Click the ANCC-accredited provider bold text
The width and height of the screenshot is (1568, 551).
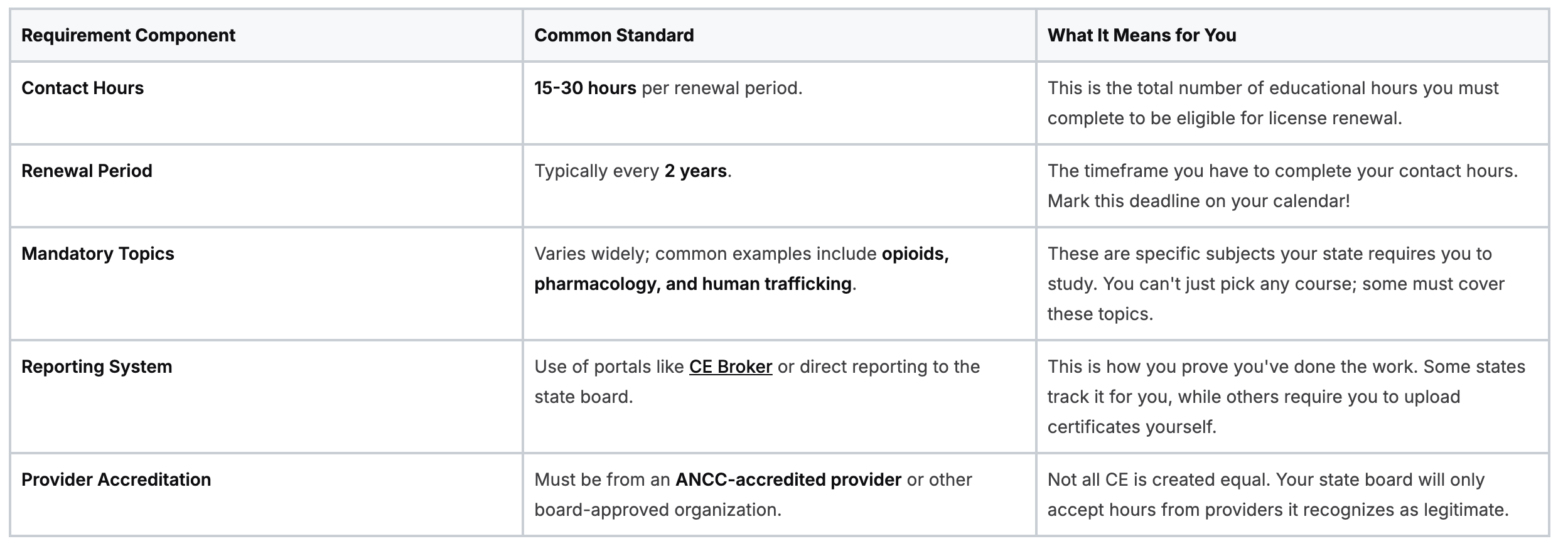coord(788,479)
